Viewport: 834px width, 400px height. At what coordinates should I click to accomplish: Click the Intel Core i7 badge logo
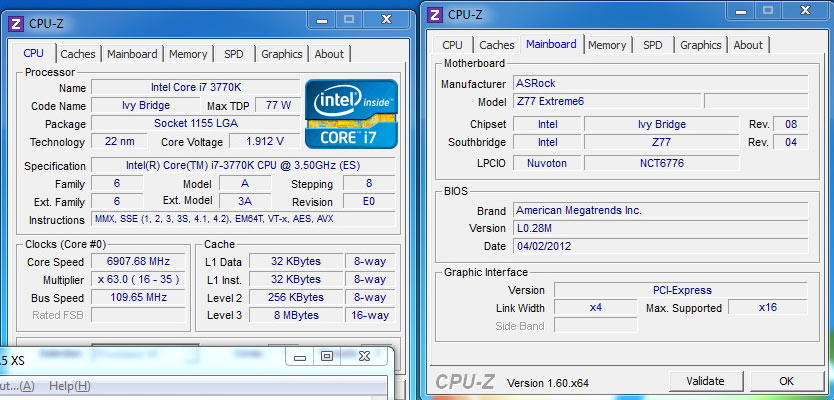(x=351, y=114)
